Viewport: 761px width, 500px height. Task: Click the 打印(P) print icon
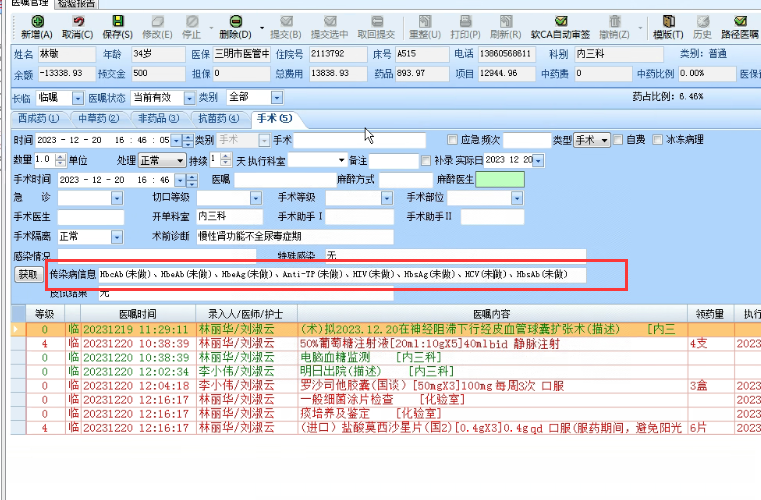pos(465,21)
